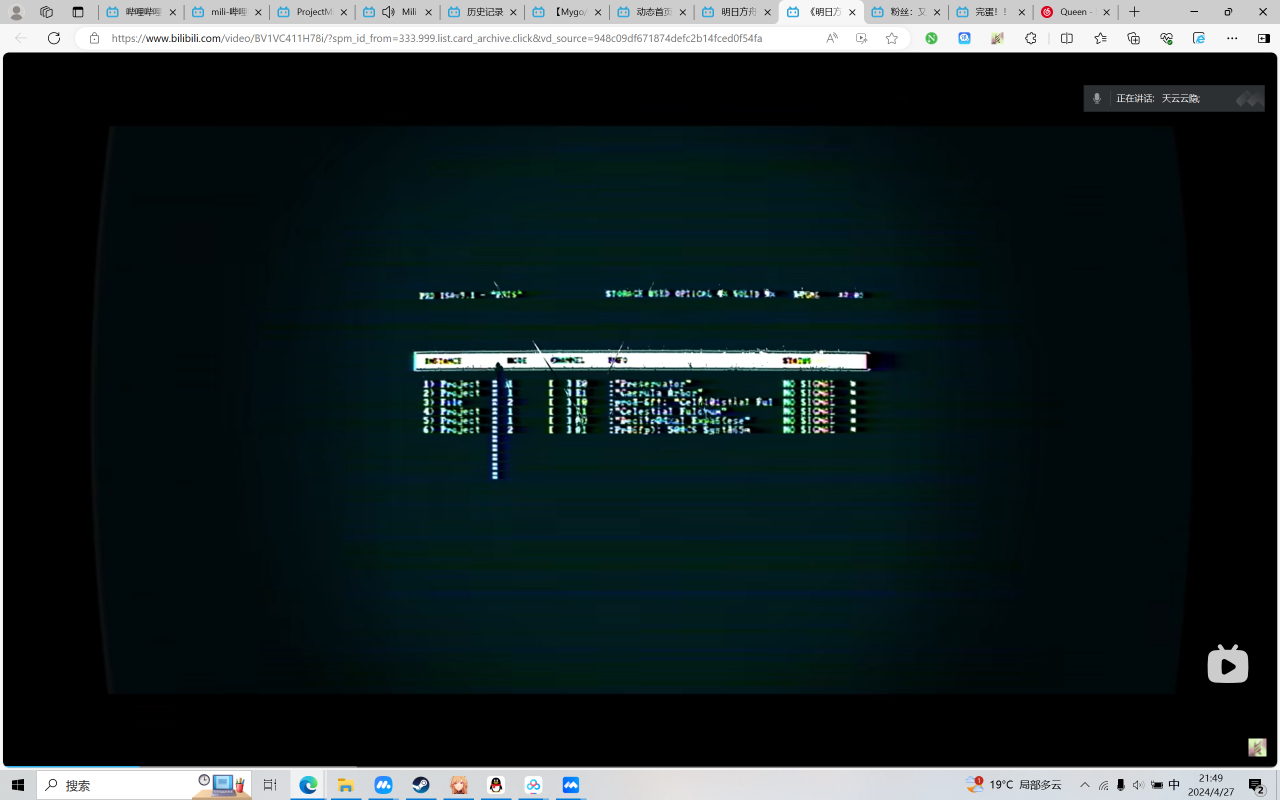Viewport: 1280px width, 800px height.
Task: Add this page to favorites
Action: [892, 38]
